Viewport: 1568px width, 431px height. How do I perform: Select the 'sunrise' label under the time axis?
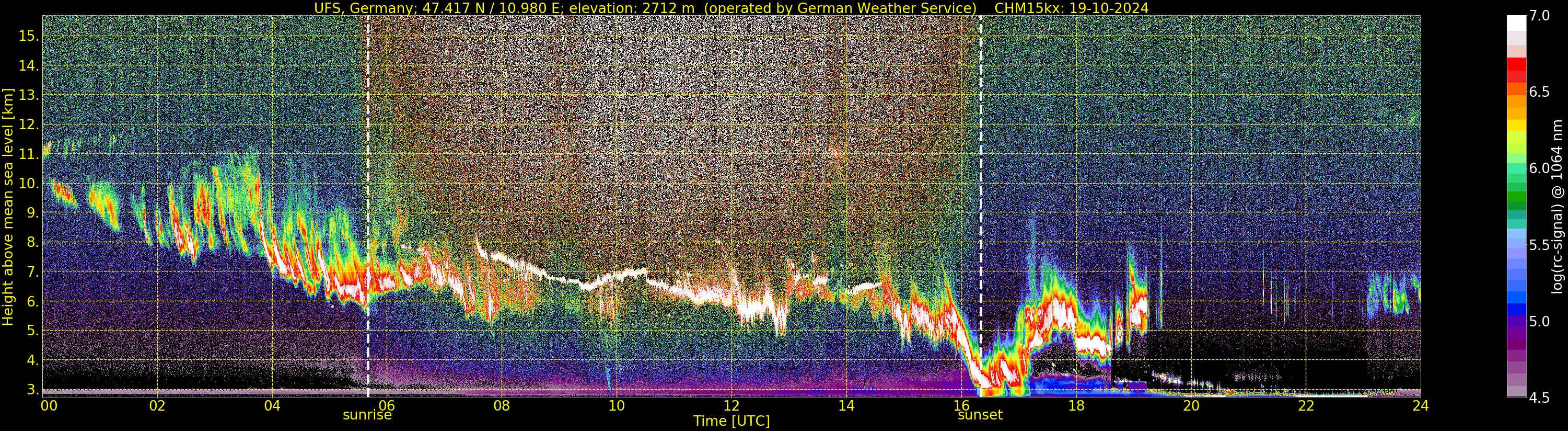(x=368, y=415)
